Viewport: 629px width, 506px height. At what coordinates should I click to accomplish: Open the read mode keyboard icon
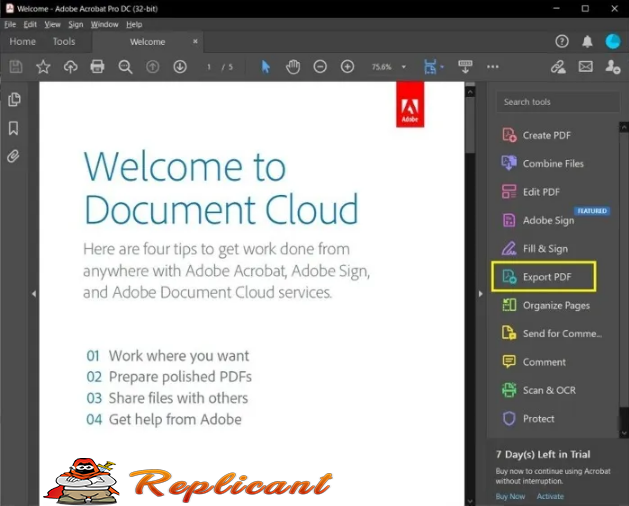click(465, 67)
